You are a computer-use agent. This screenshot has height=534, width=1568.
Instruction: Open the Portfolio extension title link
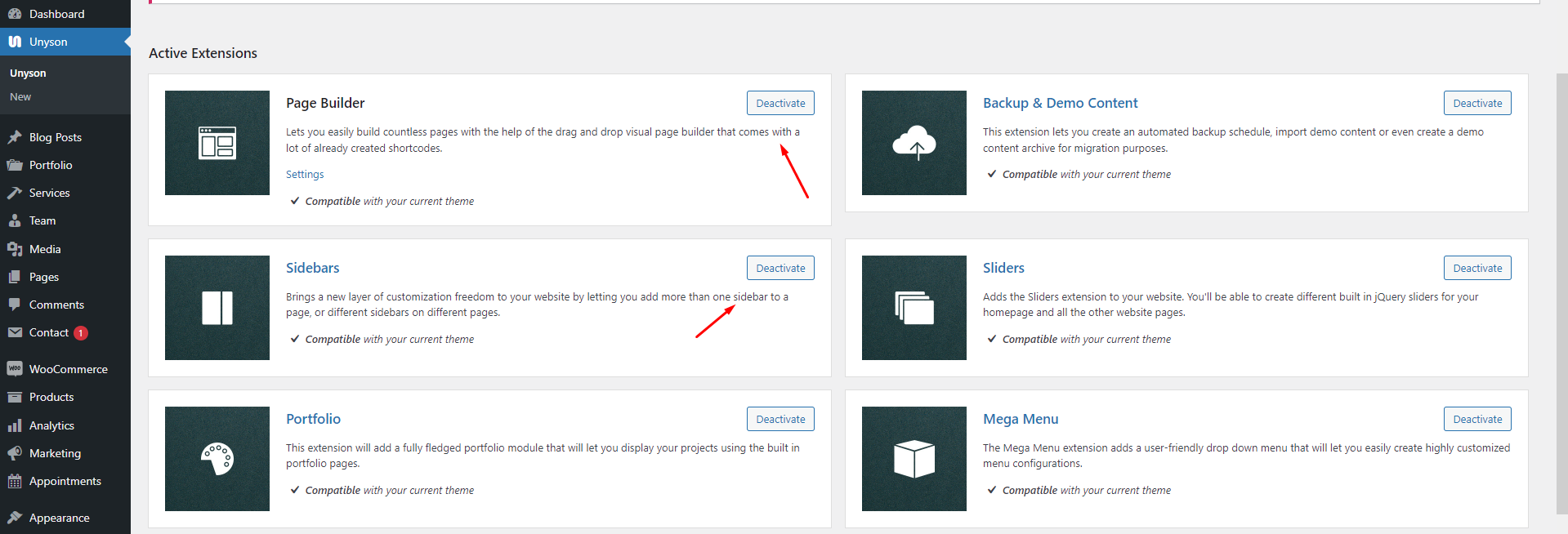point(313,419)
